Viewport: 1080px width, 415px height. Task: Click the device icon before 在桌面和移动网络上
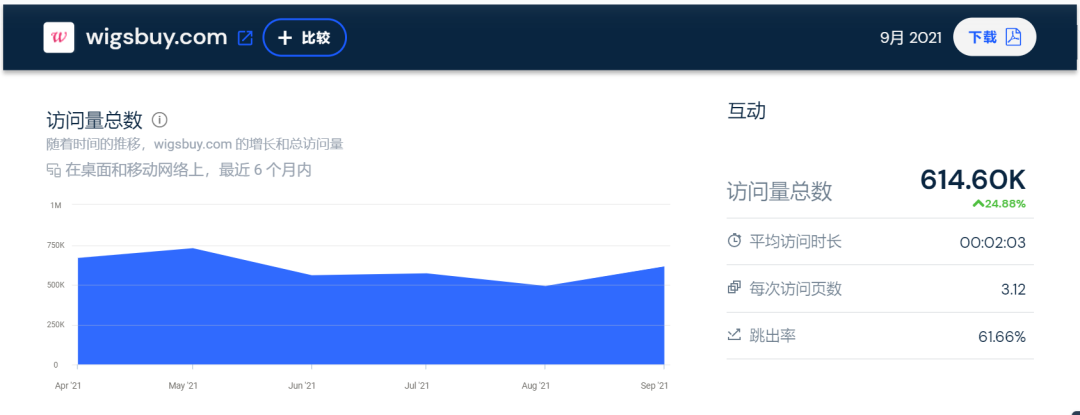[x=54, y=171]
